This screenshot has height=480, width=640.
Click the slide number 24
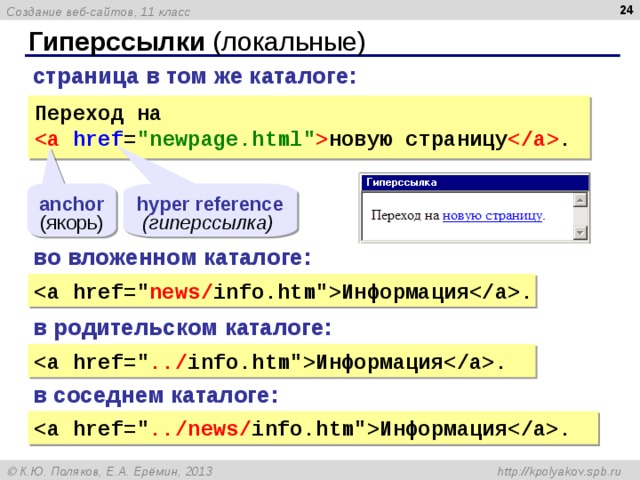pyautogui.click(x=626, y=10)
